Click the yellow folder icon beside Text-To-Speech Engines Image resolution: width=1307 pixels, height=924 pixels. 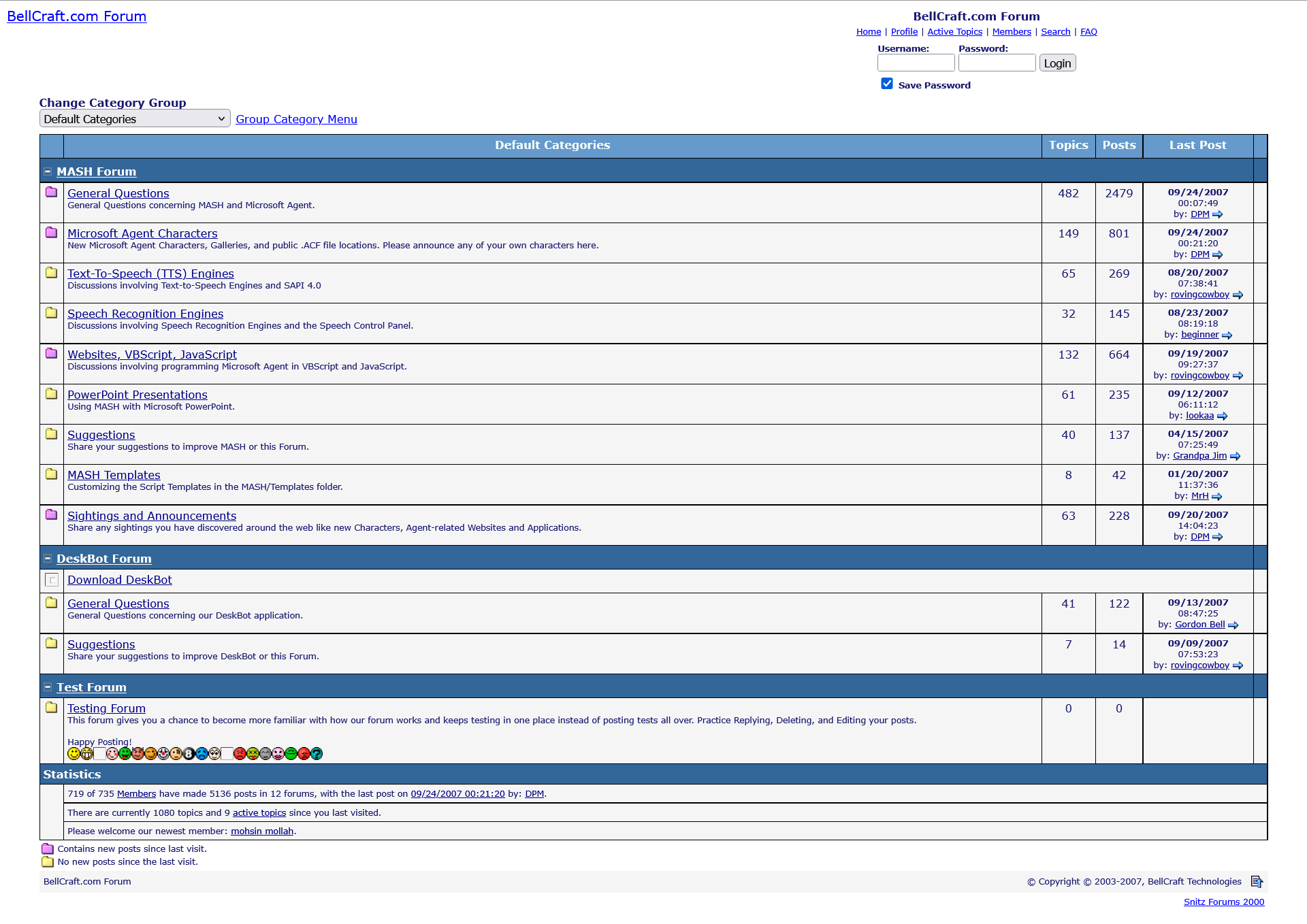click(51, 273)
